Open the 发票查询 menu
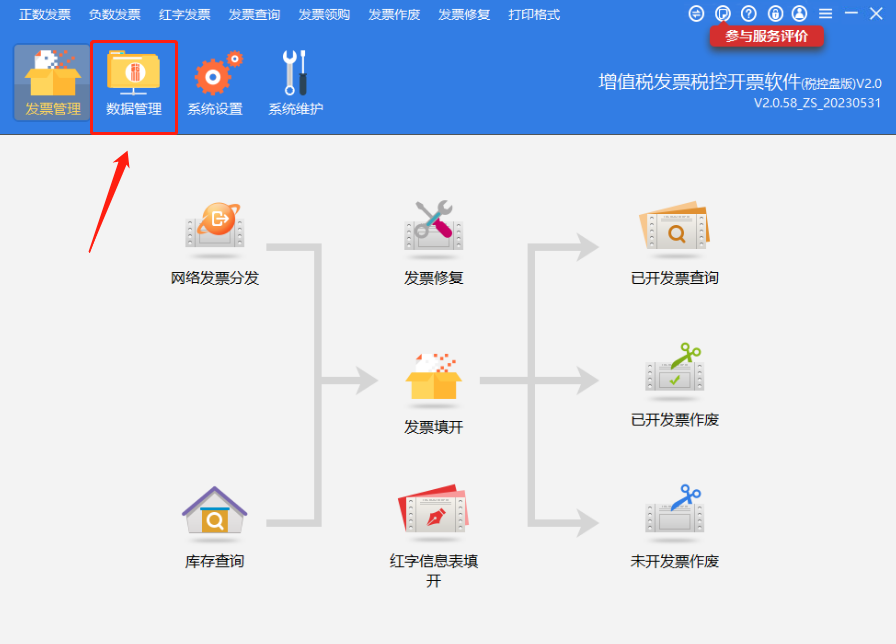The height and width of the screenshot is (644, 896). point(254,15)
